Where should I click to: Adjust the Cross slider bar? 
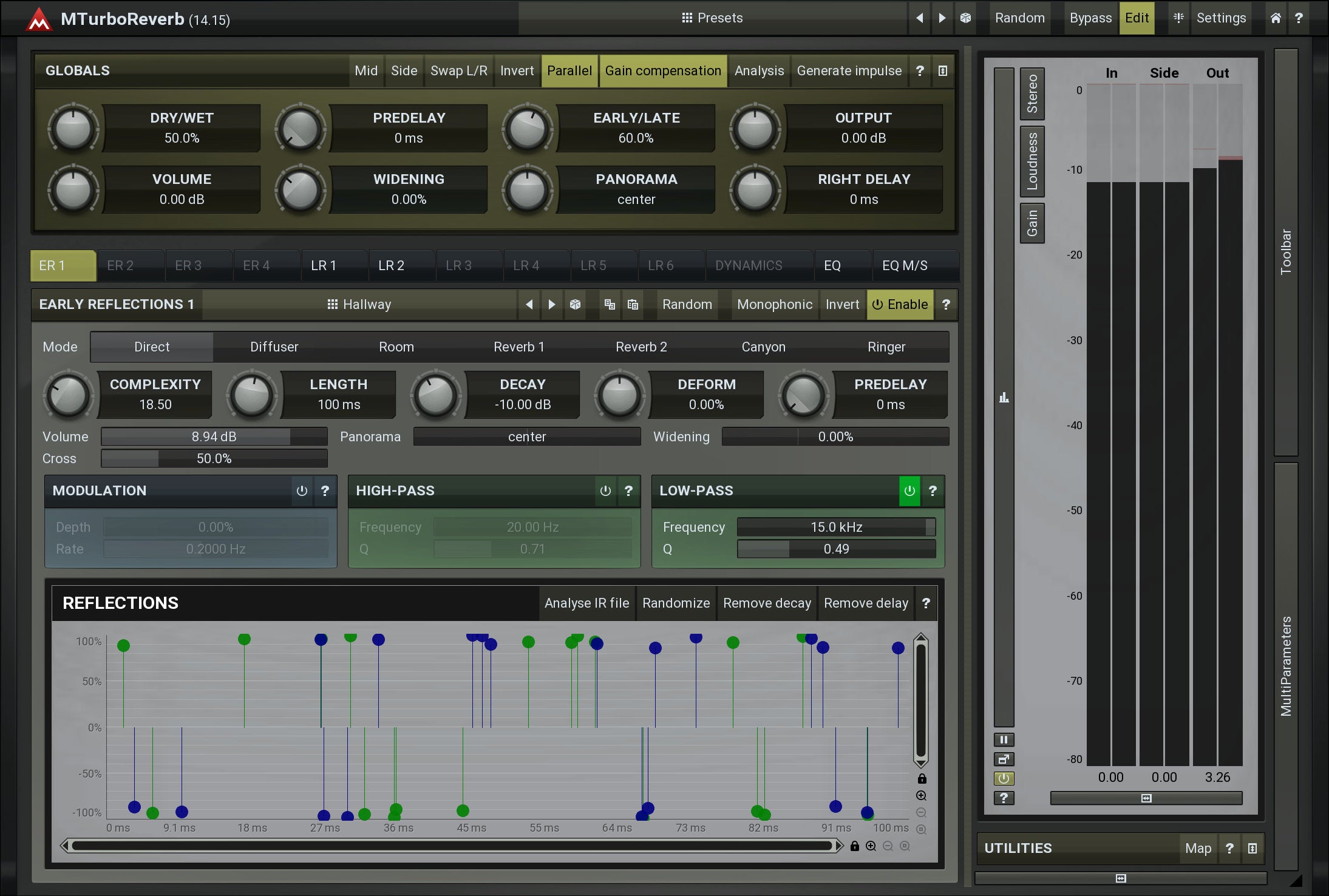point(214,458)
